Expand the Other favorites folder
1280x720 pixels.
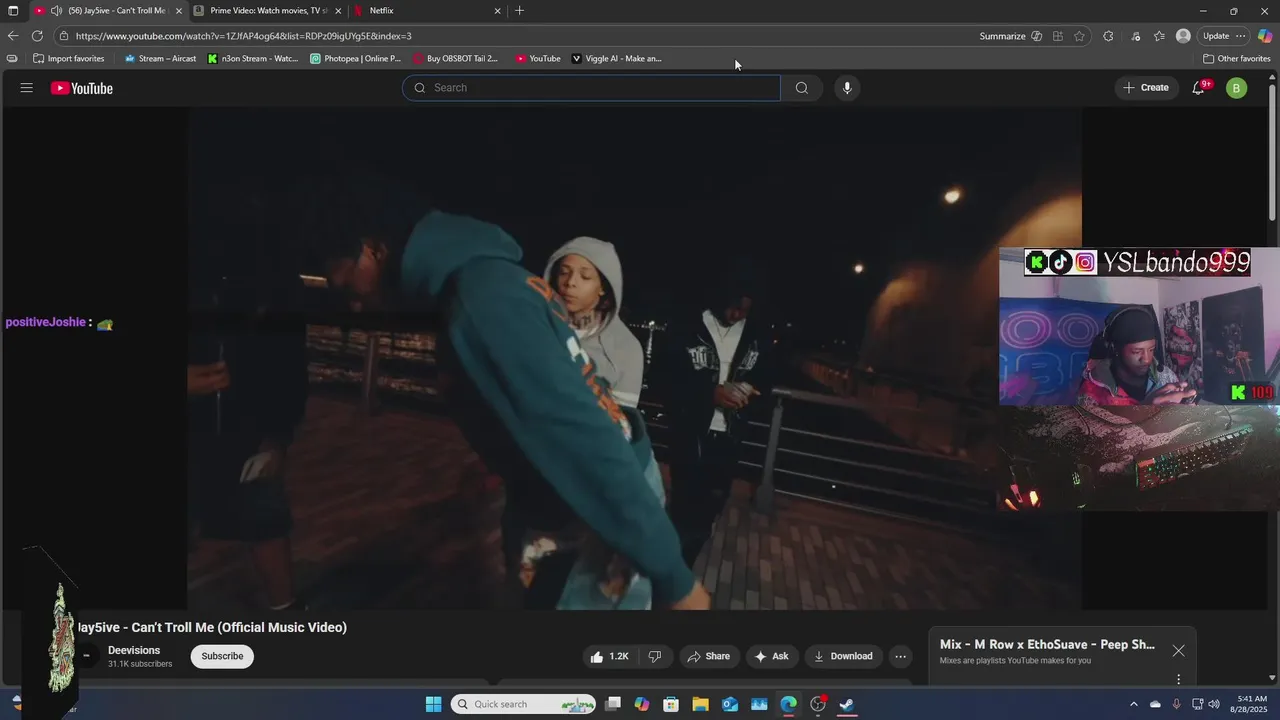coord(1237,59)
